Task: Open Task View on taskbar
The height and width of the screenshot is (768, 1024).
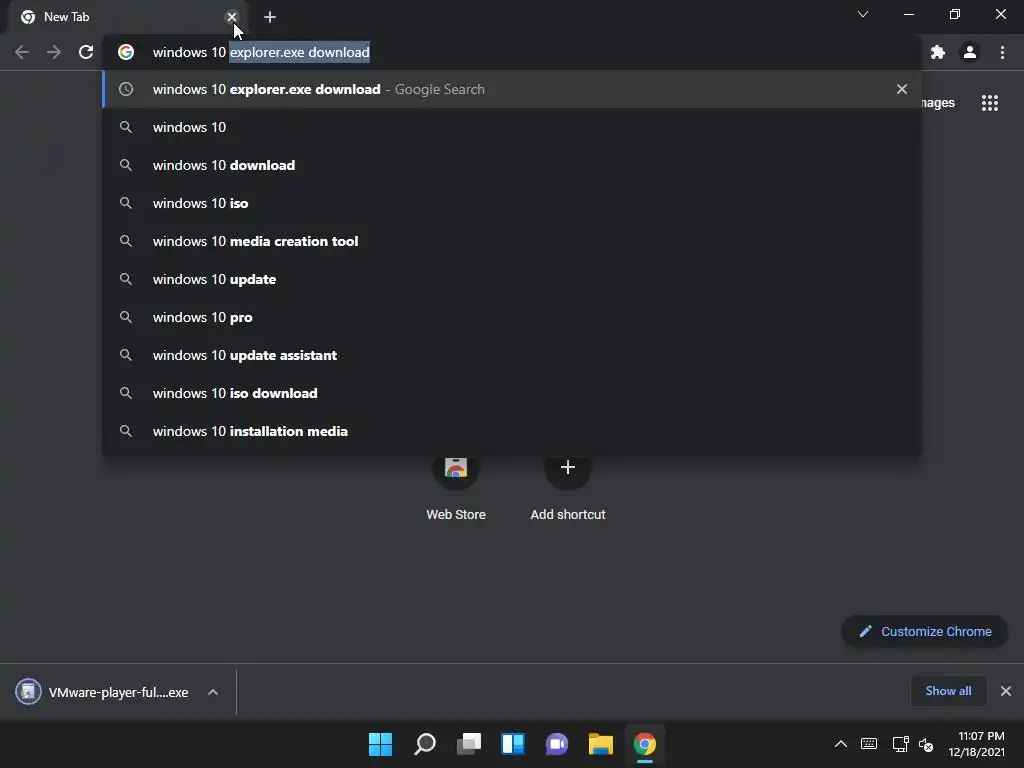Action: click(x=469, y=744)
